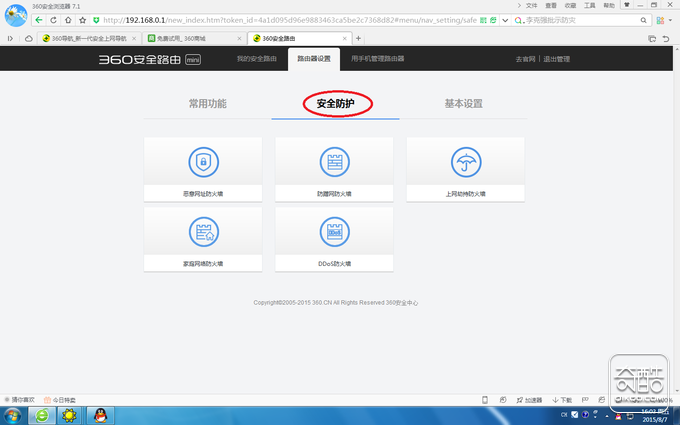Screen dimensions: 680x425
Task: Click the 360 browser user avatar icon
Action: tap(16, 15)
